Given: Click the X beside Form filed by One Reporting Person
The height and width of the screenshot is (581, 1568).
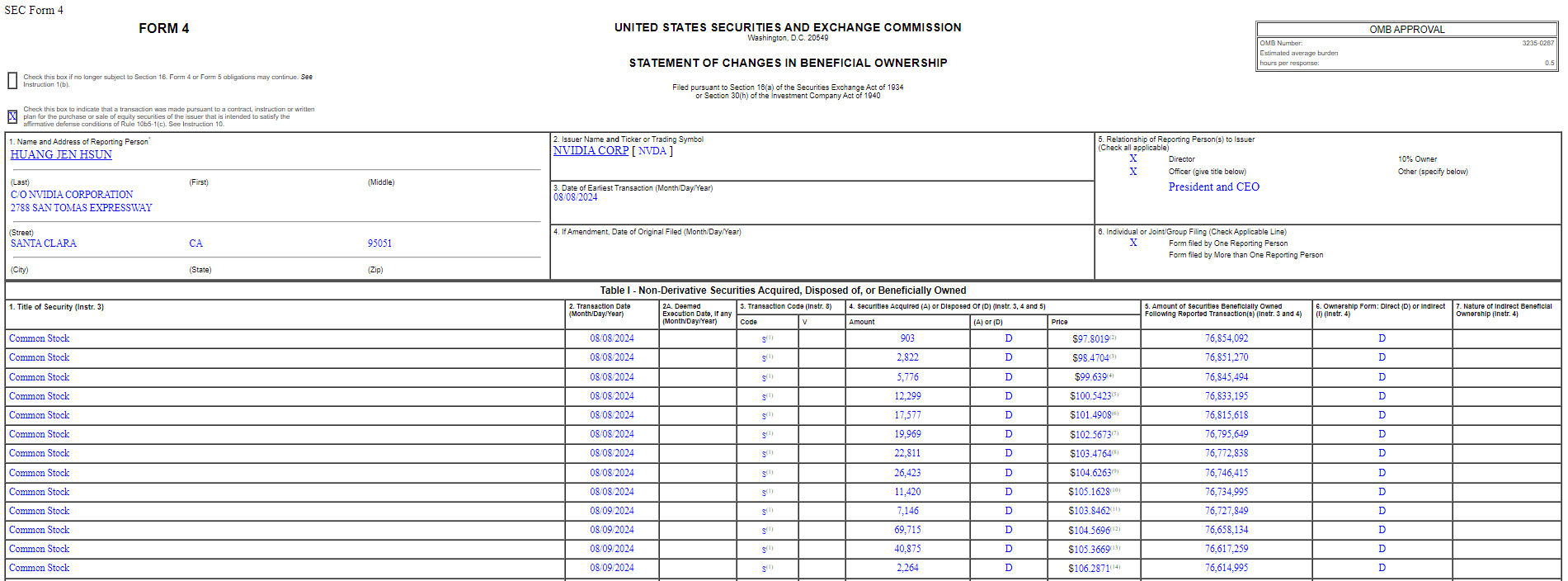Looking at the screenshot, I should pos(1132,243).
